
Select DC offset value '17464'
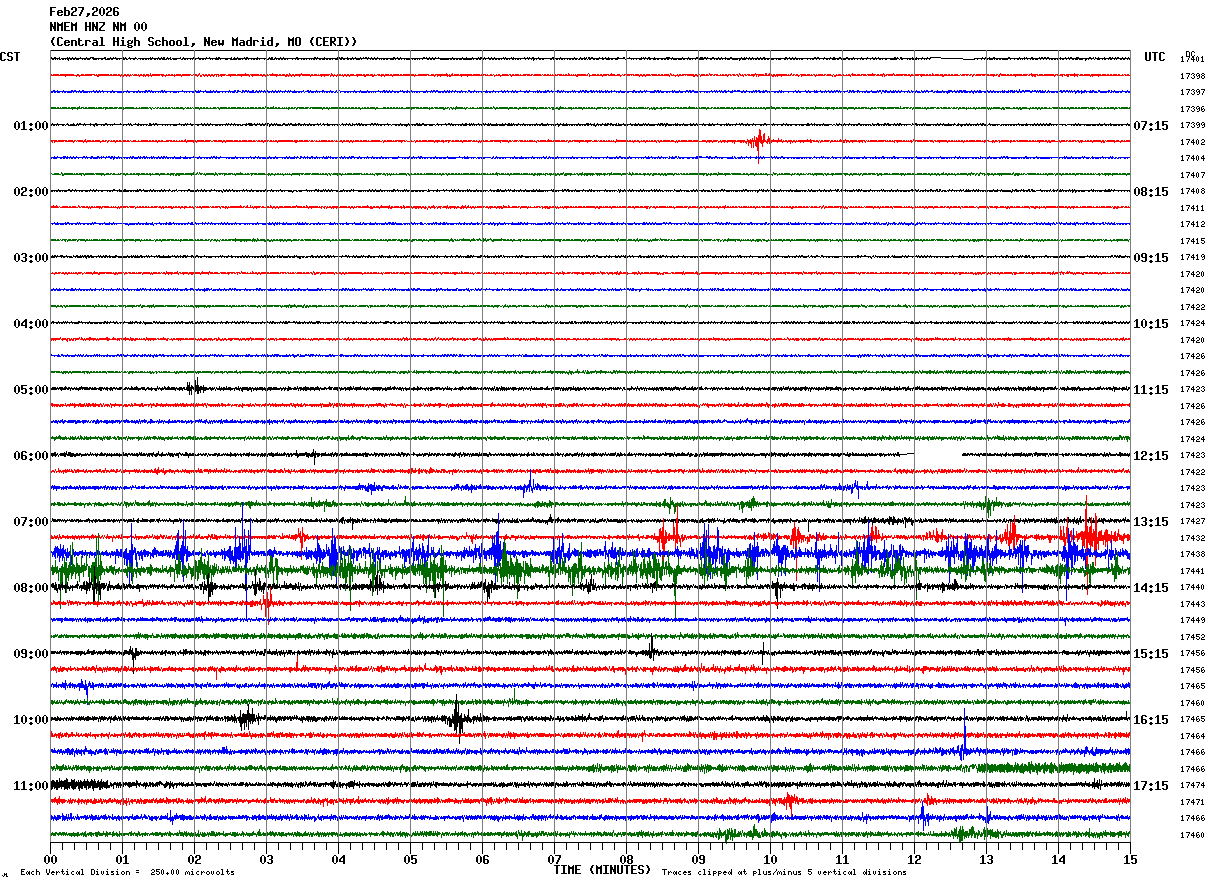(x=1192, y=736)
